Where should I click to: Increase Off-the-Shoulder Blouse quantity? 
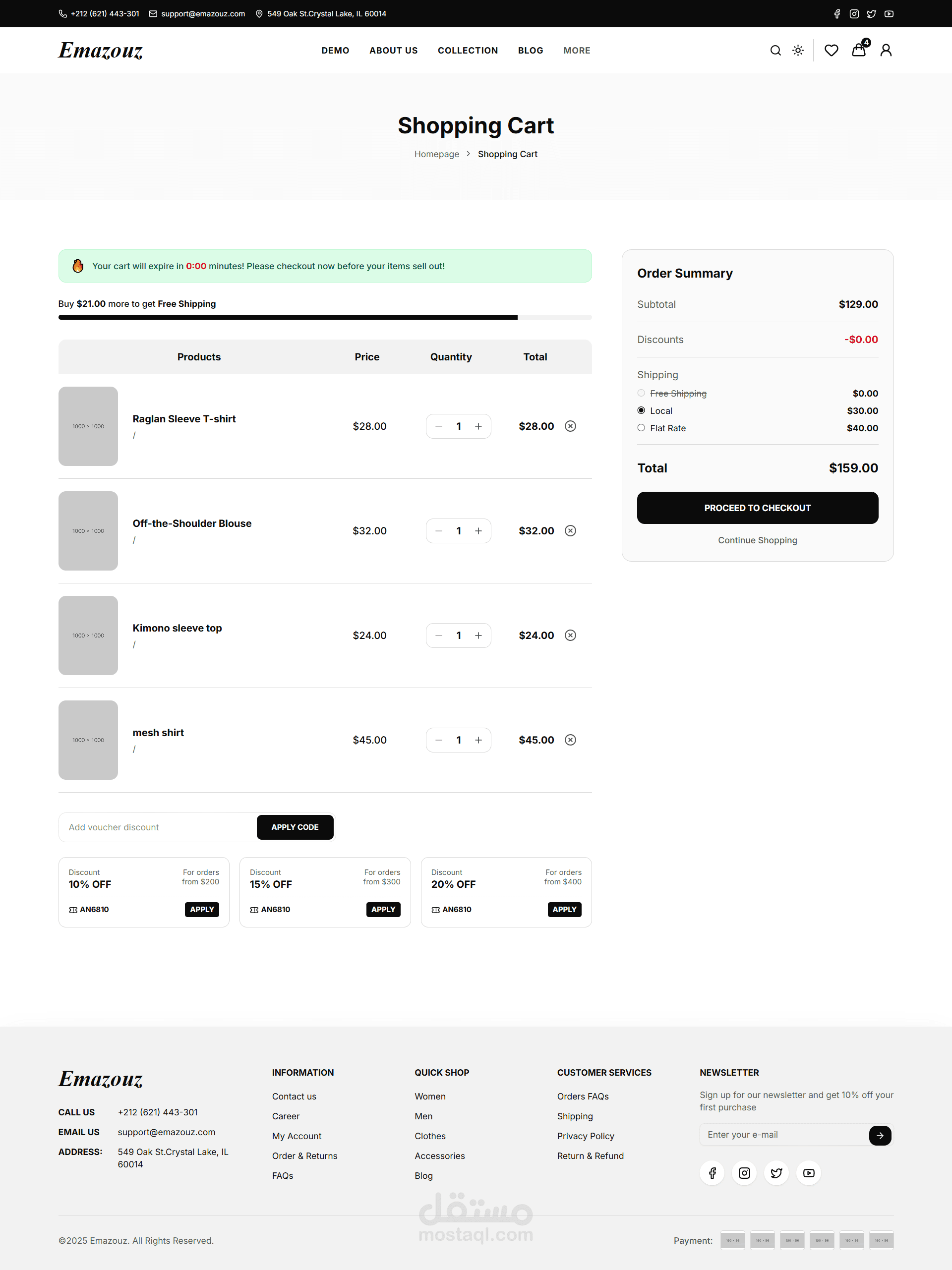coord(478,531)
